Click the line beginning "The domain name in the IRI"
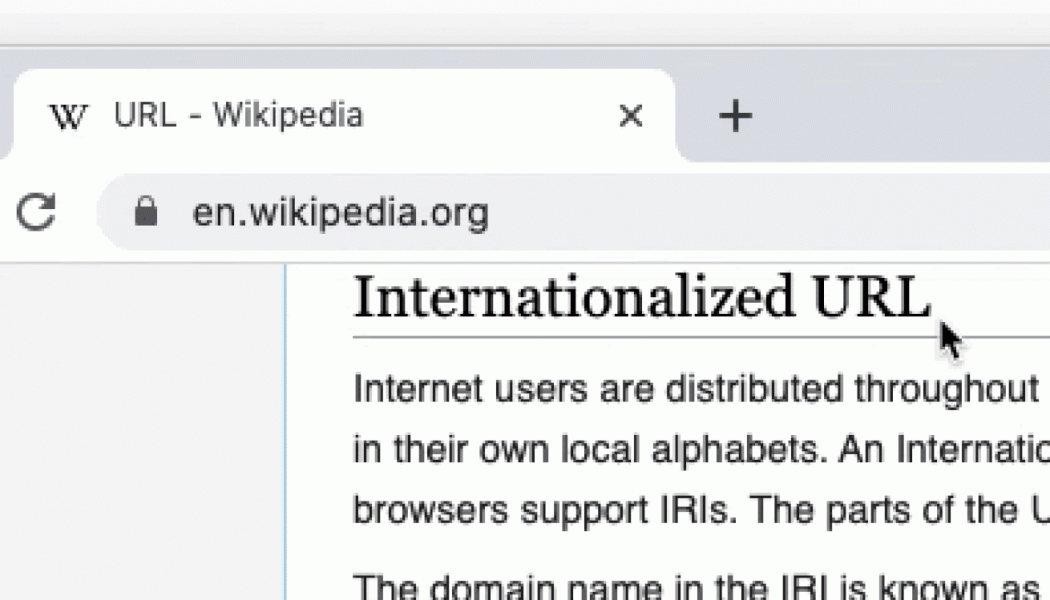This screenshot has width=1050, height=600. tap(690, 585)
